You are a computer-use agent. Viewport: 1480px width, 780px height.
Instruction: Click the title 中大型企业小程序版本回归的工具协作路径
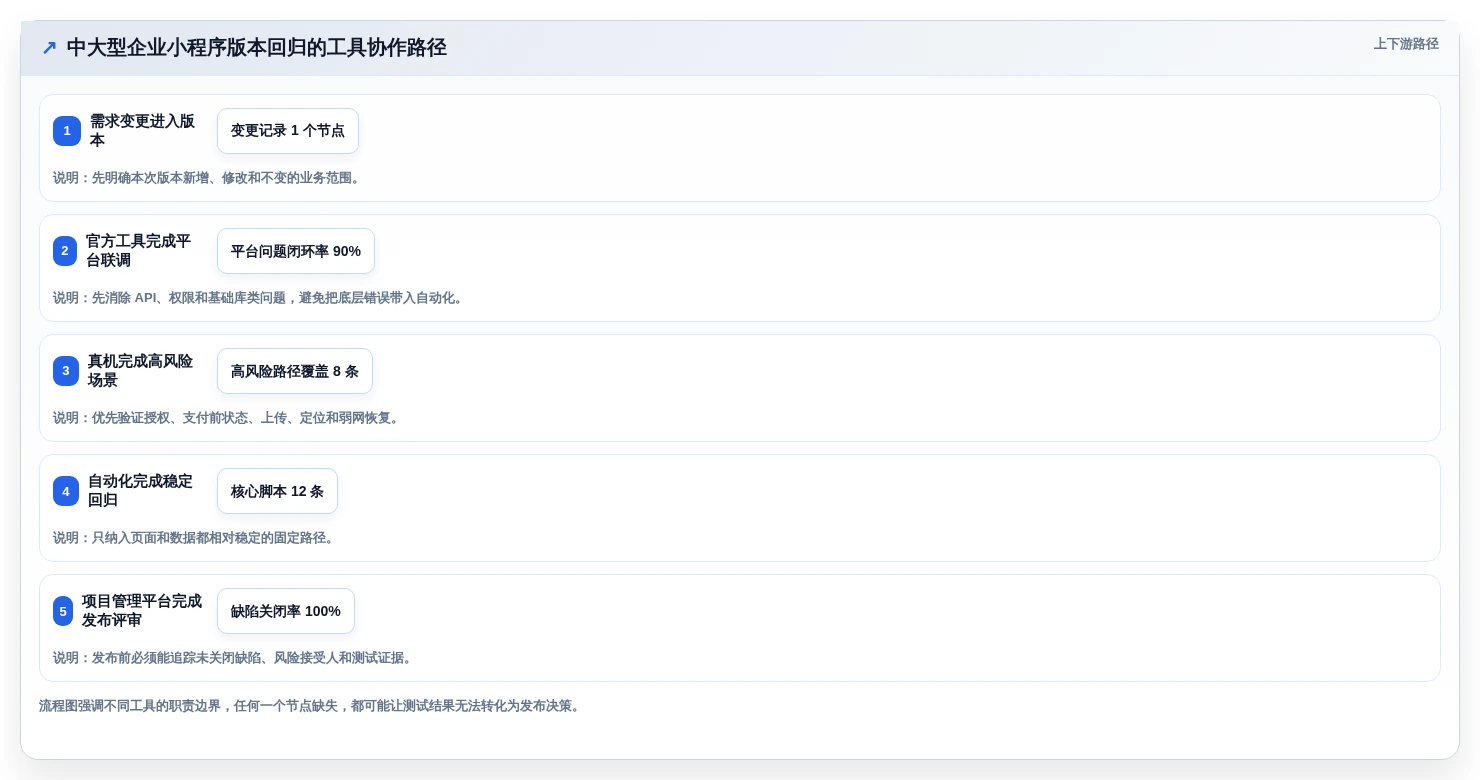pyautogui.click(x=256, y=47)
